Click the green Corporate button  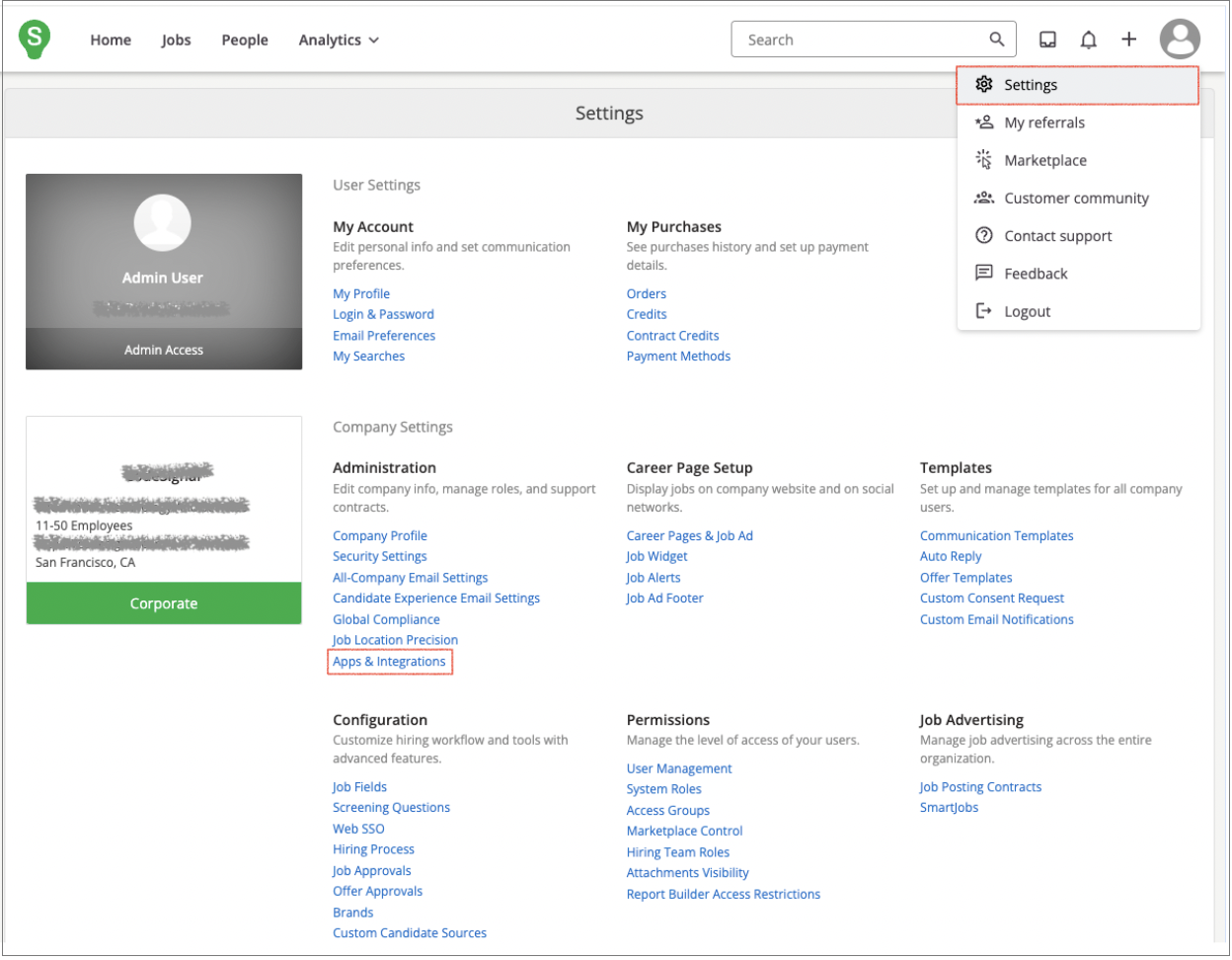point(164,603)
